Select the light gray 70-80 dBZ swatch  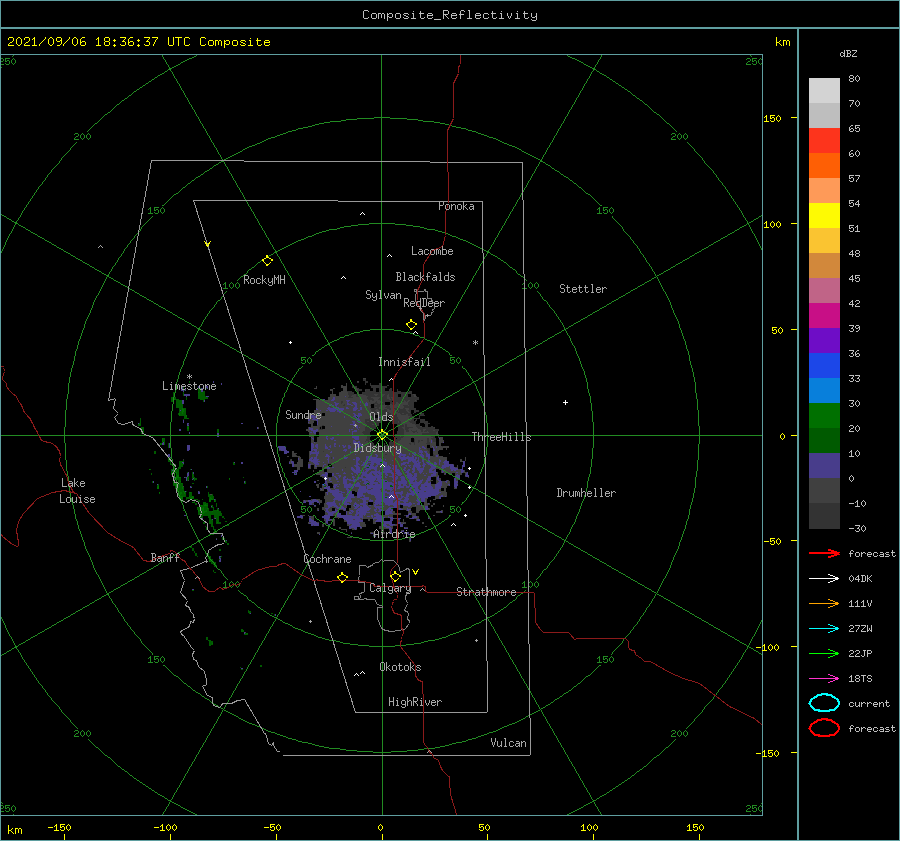[824, 90]
